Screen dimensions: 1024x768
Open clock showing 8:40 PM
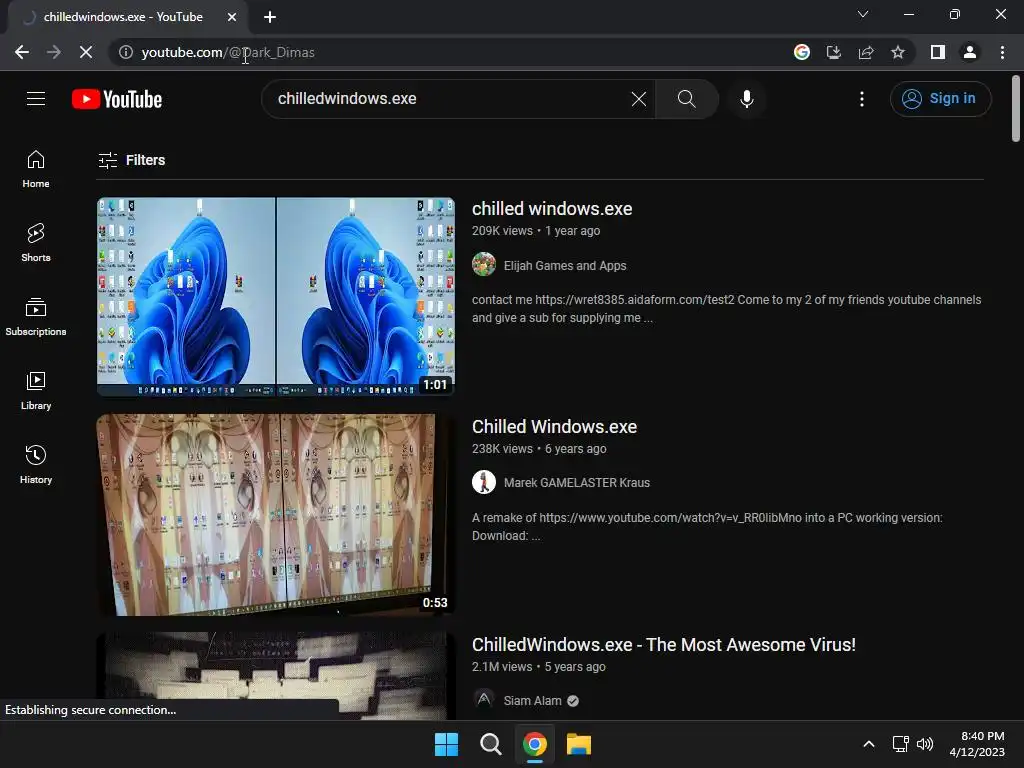coord(977,744)
